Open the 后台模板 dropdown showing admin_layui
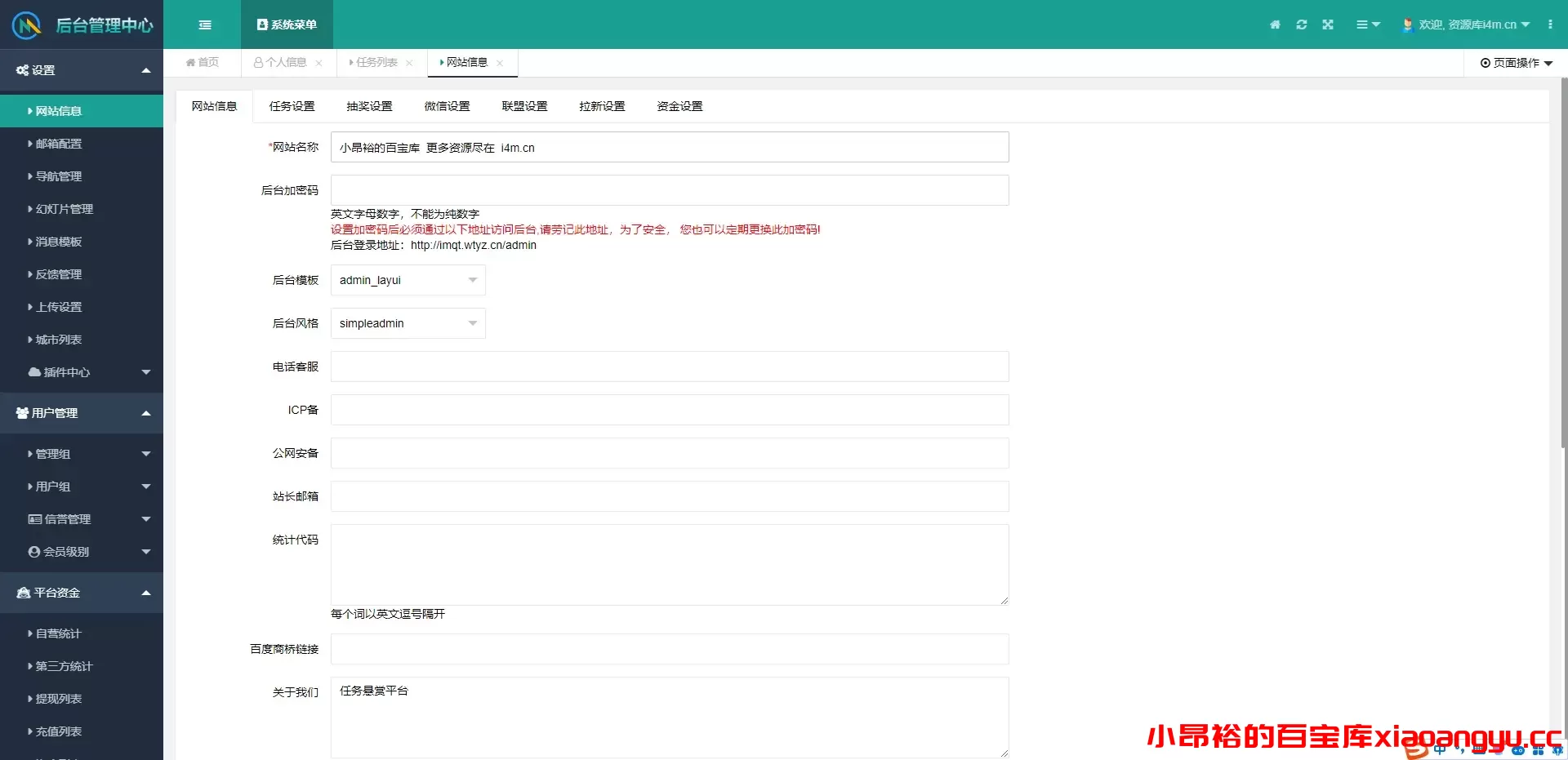The width and height of the screenshot is (1568, 760). tap(407, 280)
